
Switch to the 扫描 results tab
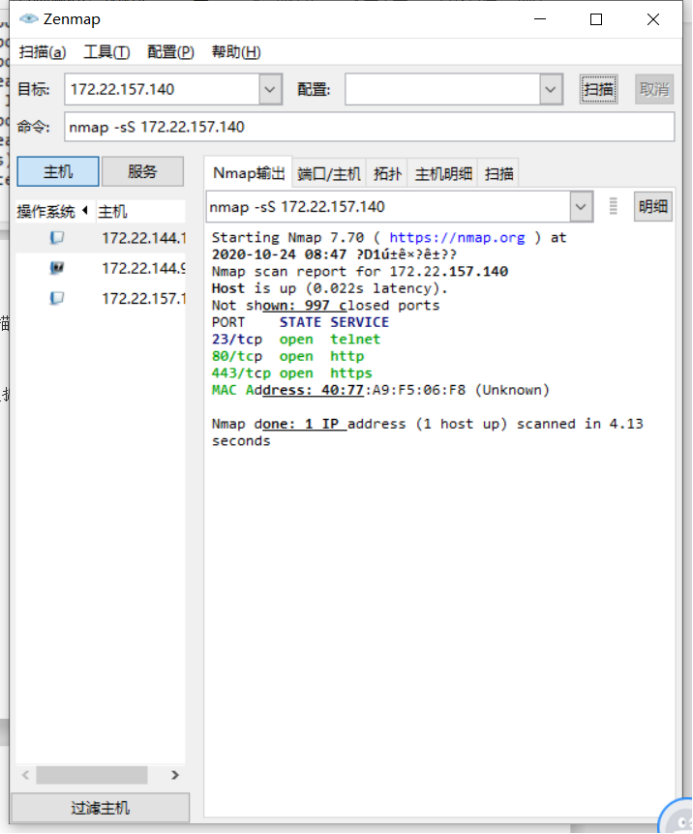pyautogui.click(x=498, y=173)
